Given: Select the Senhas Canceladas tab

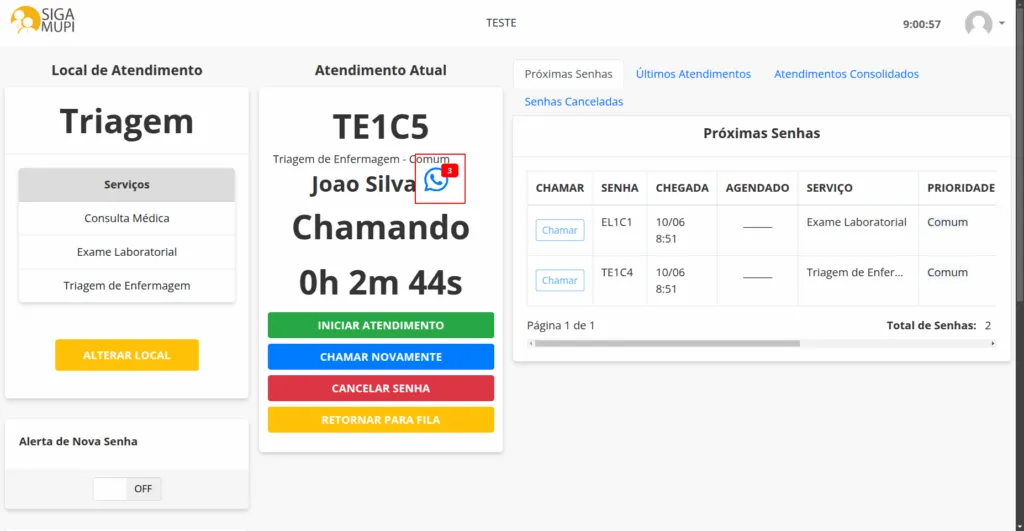Looking at the screenshot, I should coord(573,102).
